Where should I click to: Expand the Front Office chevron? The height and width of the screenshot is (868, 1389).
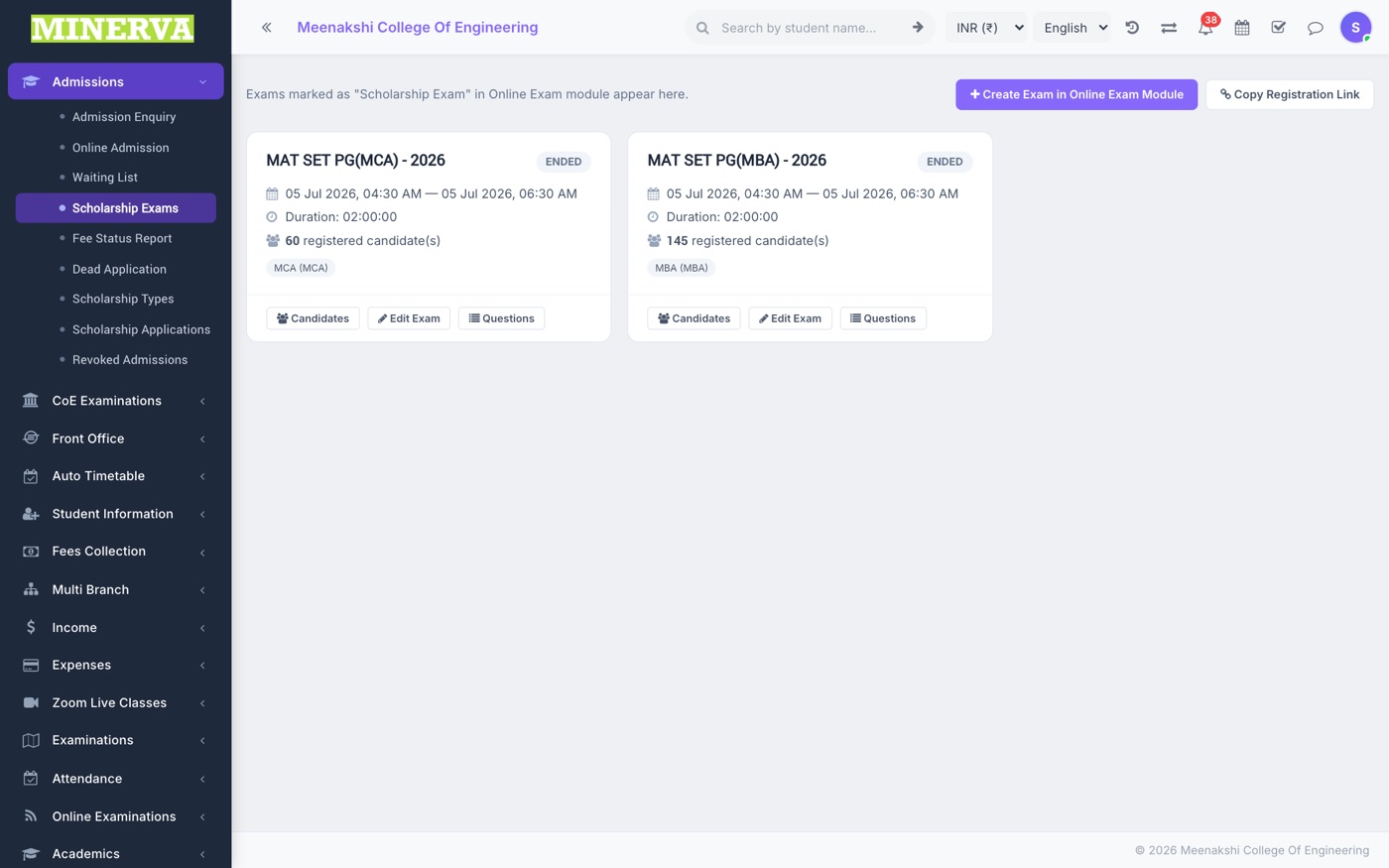(202, 438)
